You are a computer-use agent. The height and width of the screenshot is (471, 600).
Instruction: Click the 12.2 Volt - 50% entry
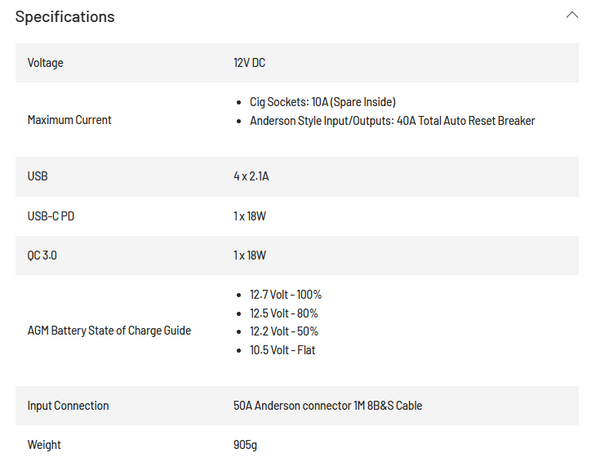[x=284, y=331]
